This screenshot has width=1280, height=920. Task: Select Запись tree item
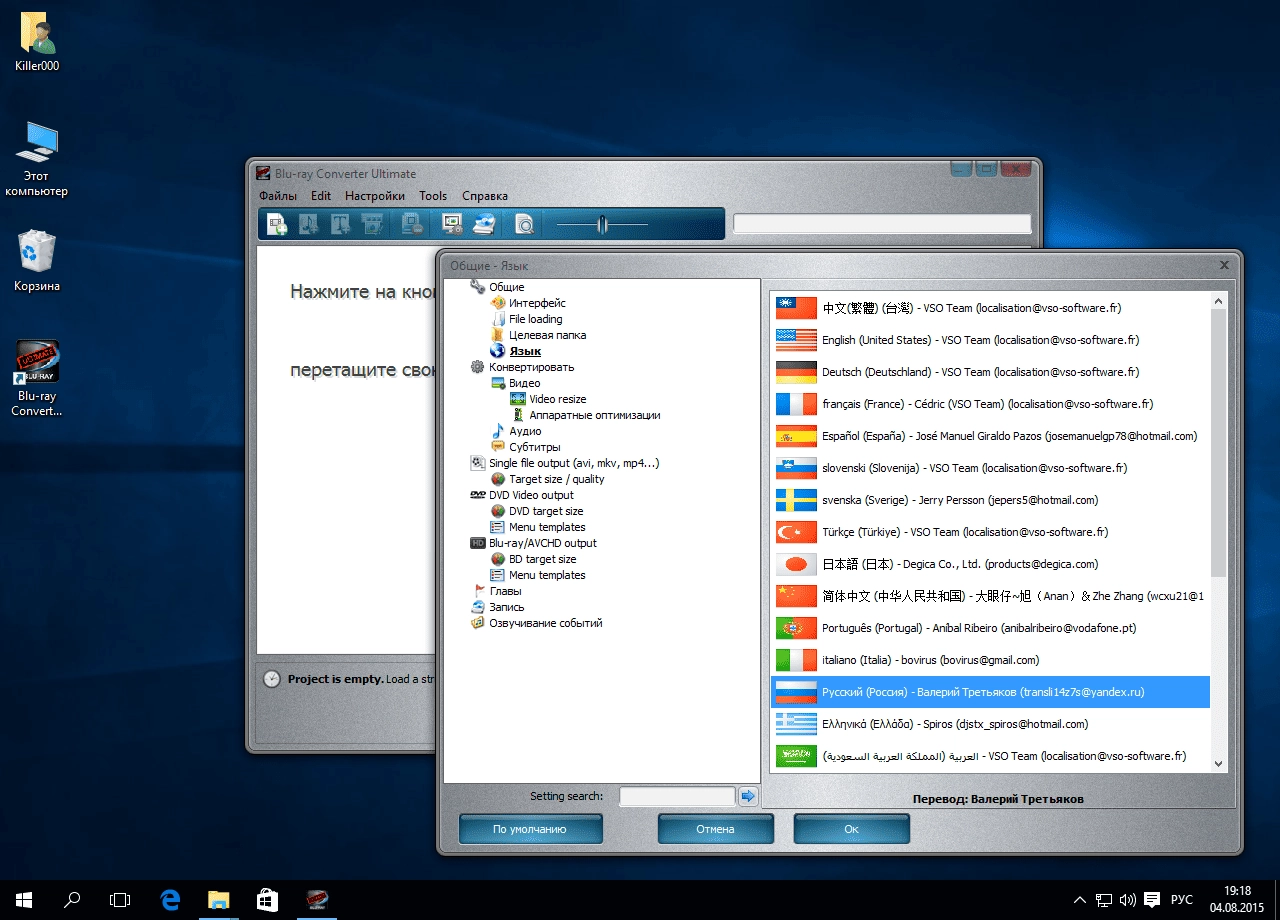[x=506, y=607]
